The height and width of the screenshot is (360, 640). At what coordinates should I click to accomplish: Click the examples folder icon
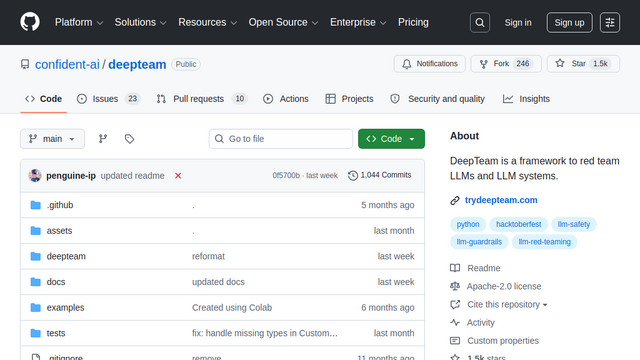[36, 308]
